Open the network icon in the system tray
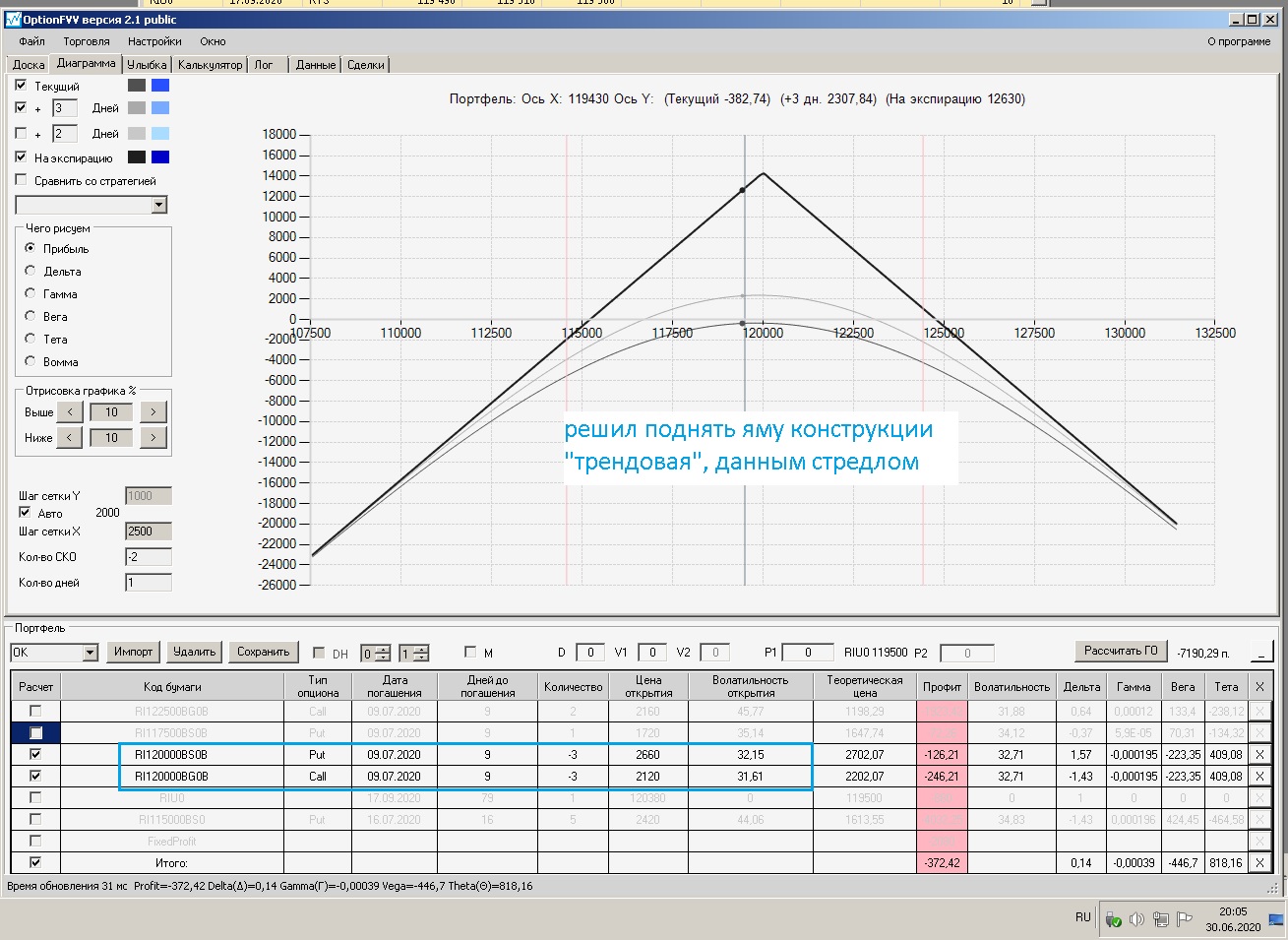Screen dimensions: 1288x940 1161,919
